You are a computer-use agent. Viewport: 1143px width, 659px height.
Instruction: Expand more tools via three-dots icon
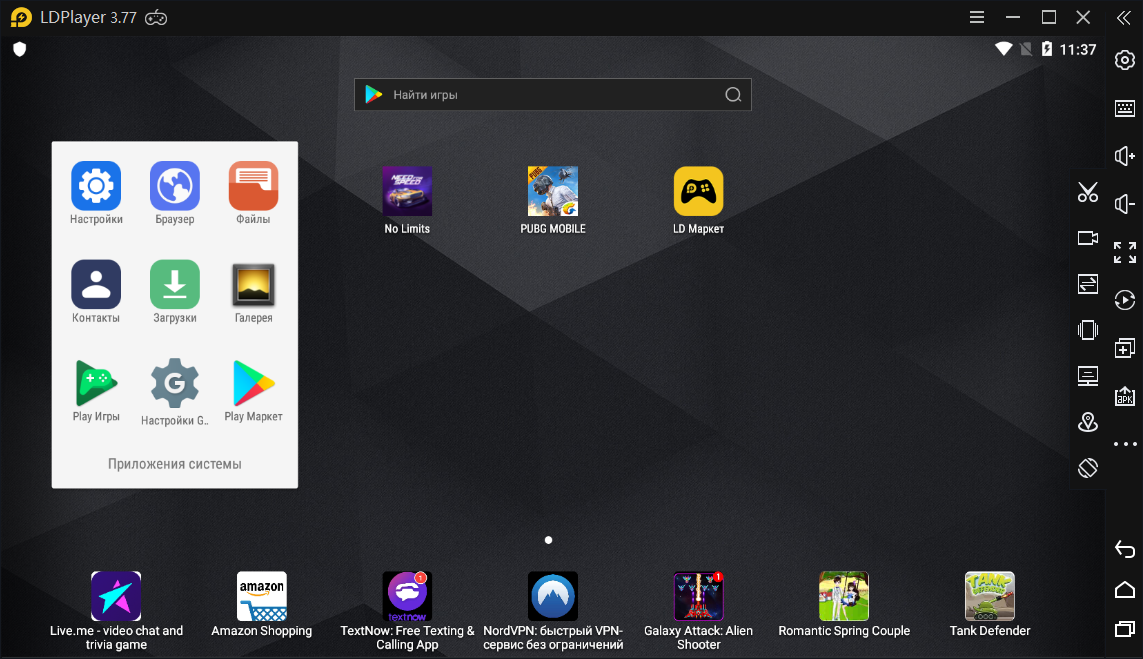pos(1125,444)
